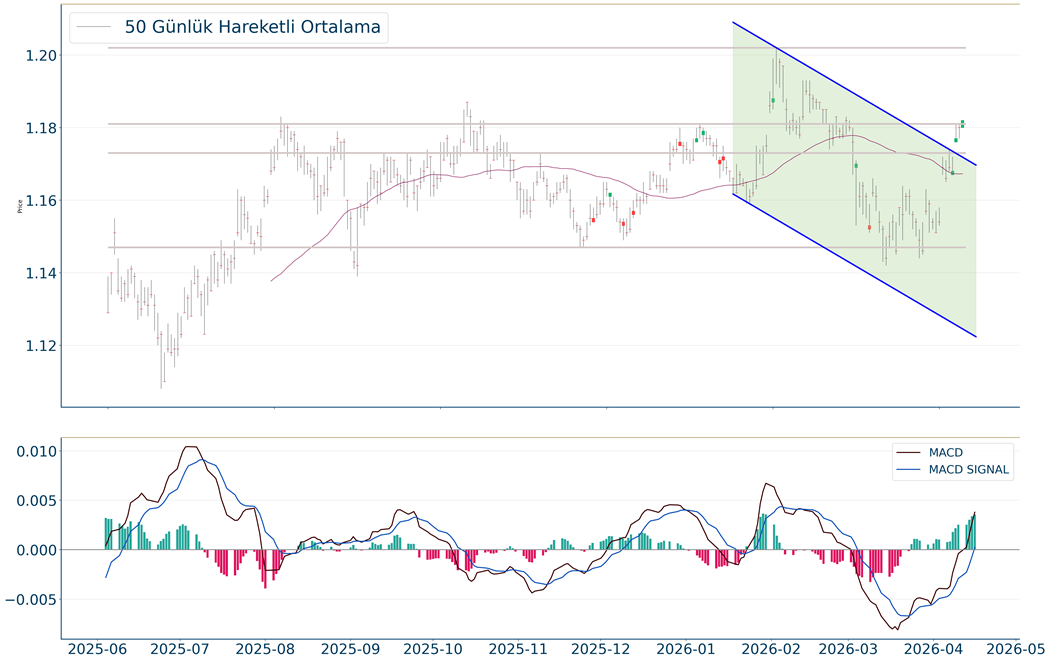Click the moving average line swatch in legend
This screenshot has width=1050, height=661.
pos(95,28)
